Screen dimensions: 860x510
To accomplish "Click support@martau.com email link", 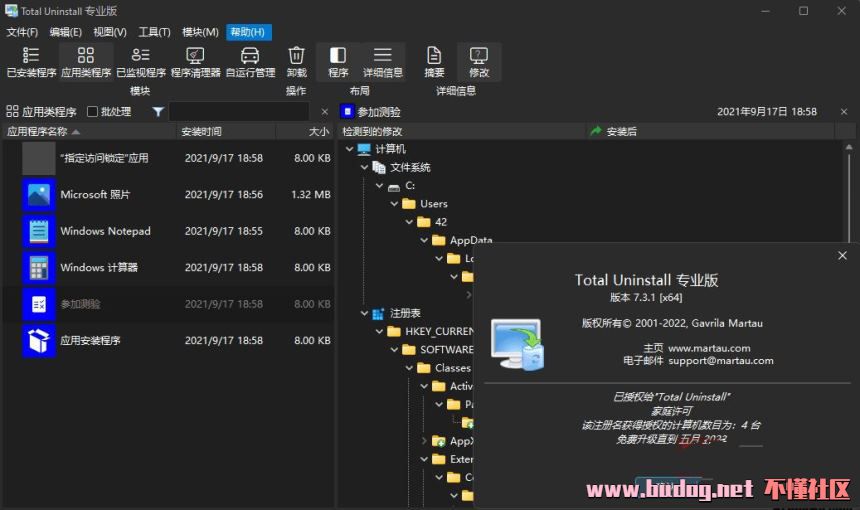I will point(721,361).
